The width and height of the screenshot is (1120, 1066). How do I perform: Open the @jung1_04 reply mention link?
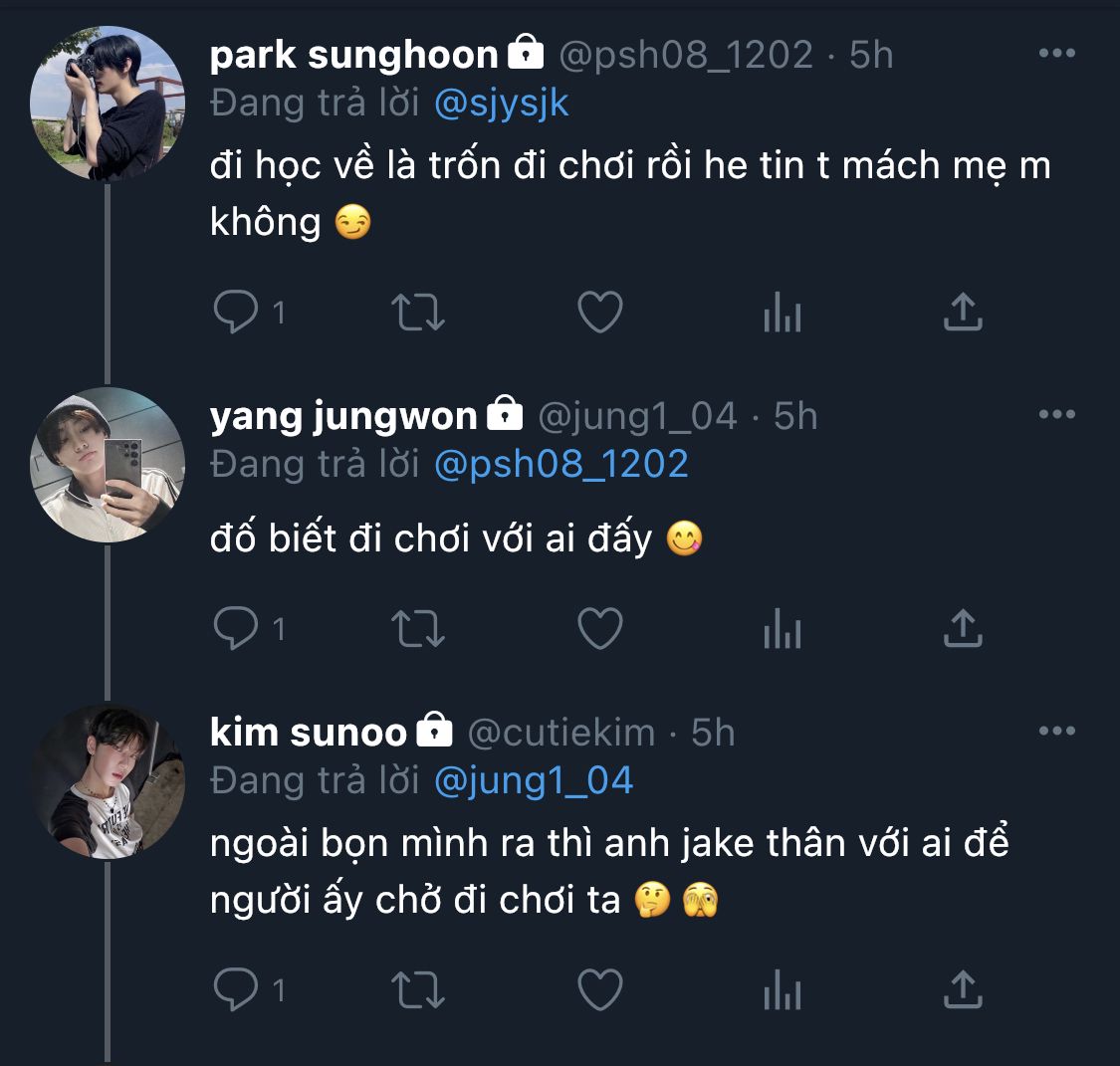[x=534, y=781]
